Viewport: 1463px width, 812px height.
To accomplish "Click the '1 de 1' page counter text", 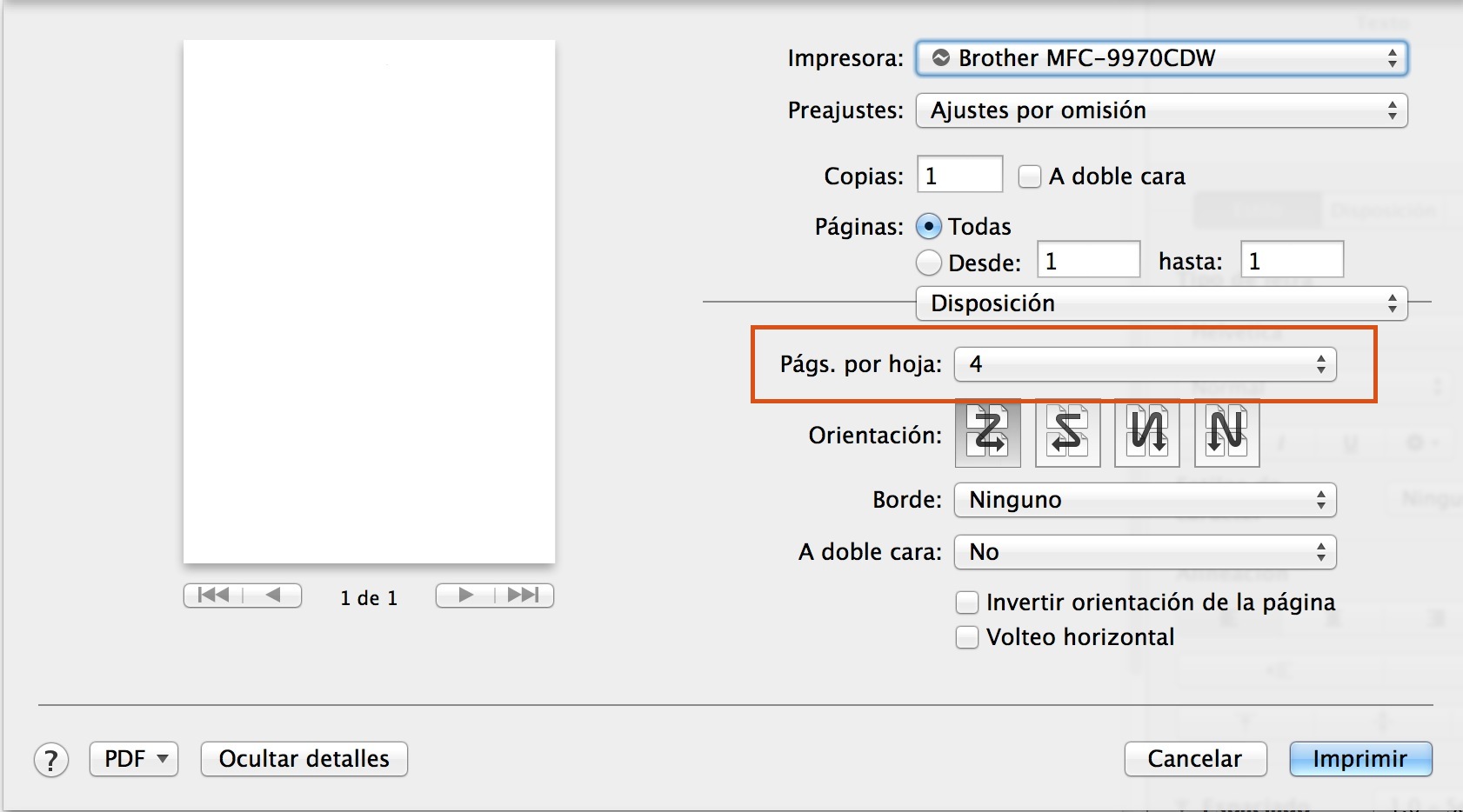I will point(369,598).
